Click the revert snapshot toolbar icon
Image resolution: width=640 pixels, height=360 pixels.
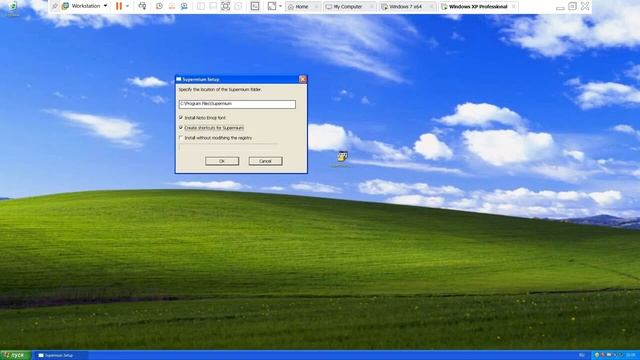(x=172, y=6)
